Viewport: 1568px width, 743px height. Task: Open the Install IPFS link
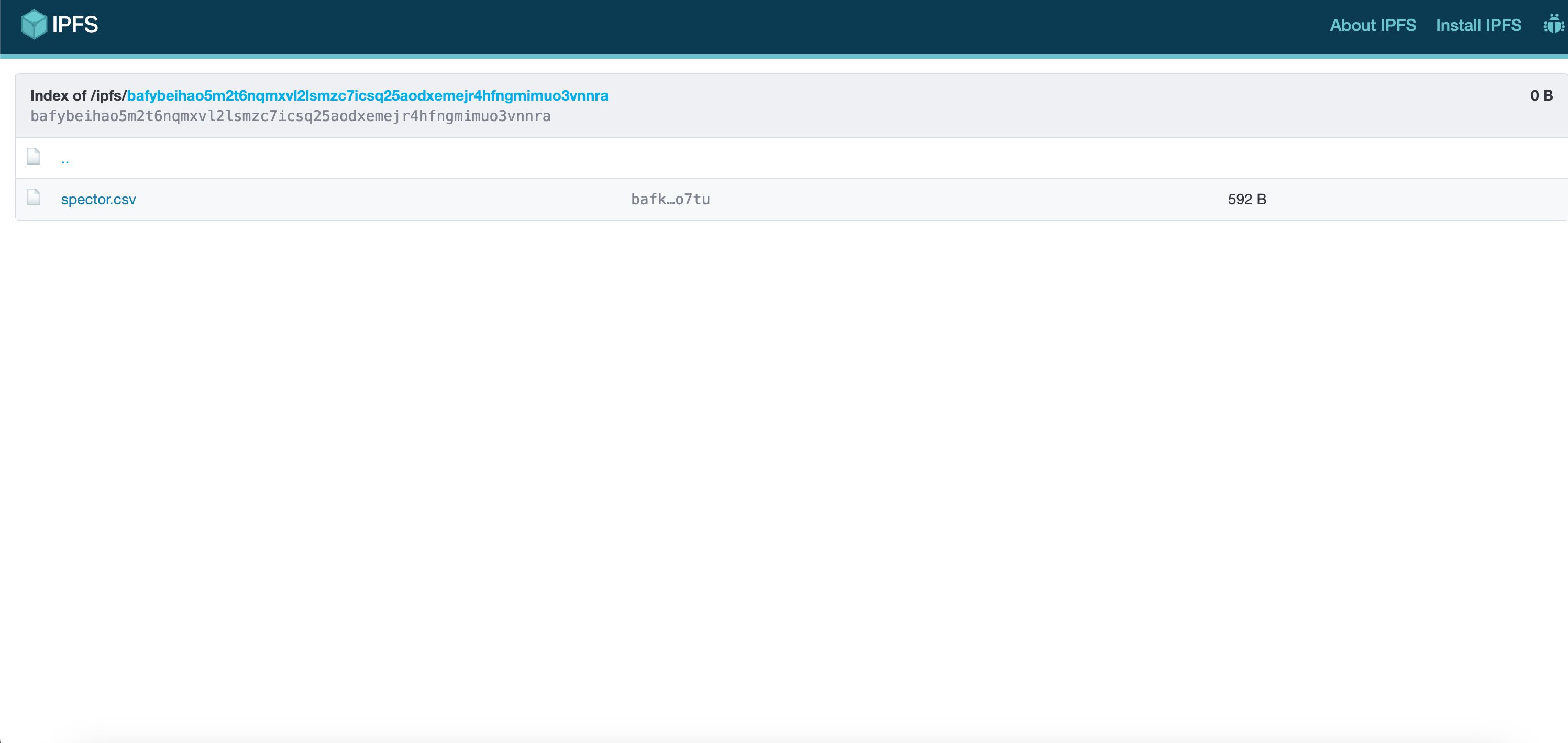point(1478,25)
